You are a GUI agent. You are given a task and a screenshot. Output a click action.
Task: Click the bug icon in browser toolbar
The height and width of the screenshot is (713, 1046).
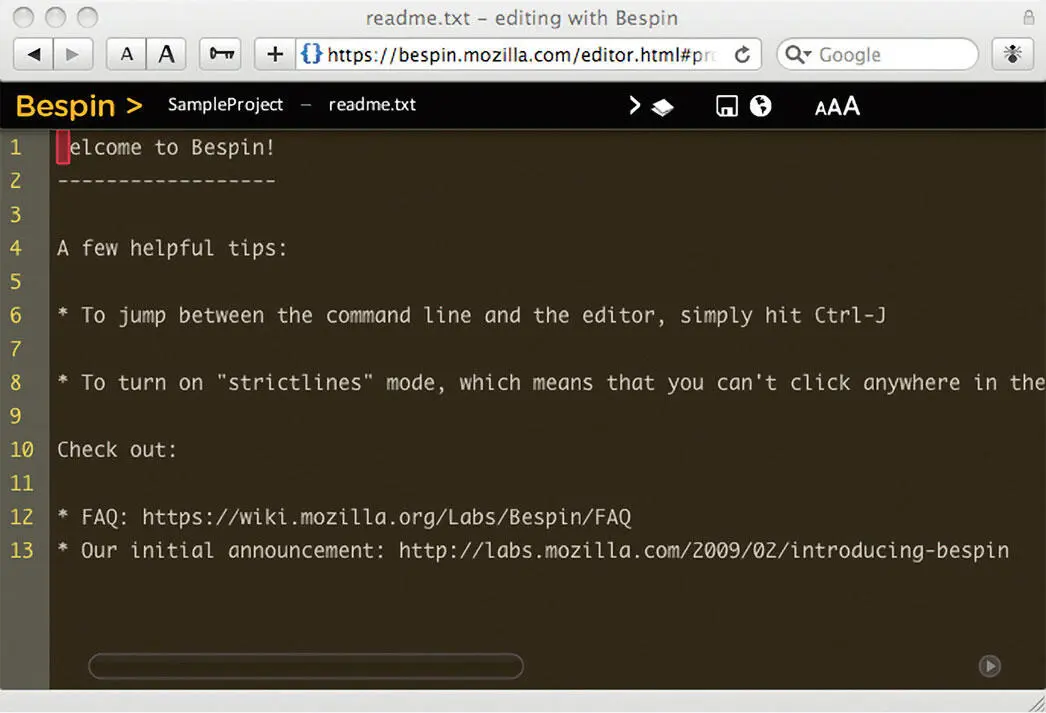[1013, 54]
